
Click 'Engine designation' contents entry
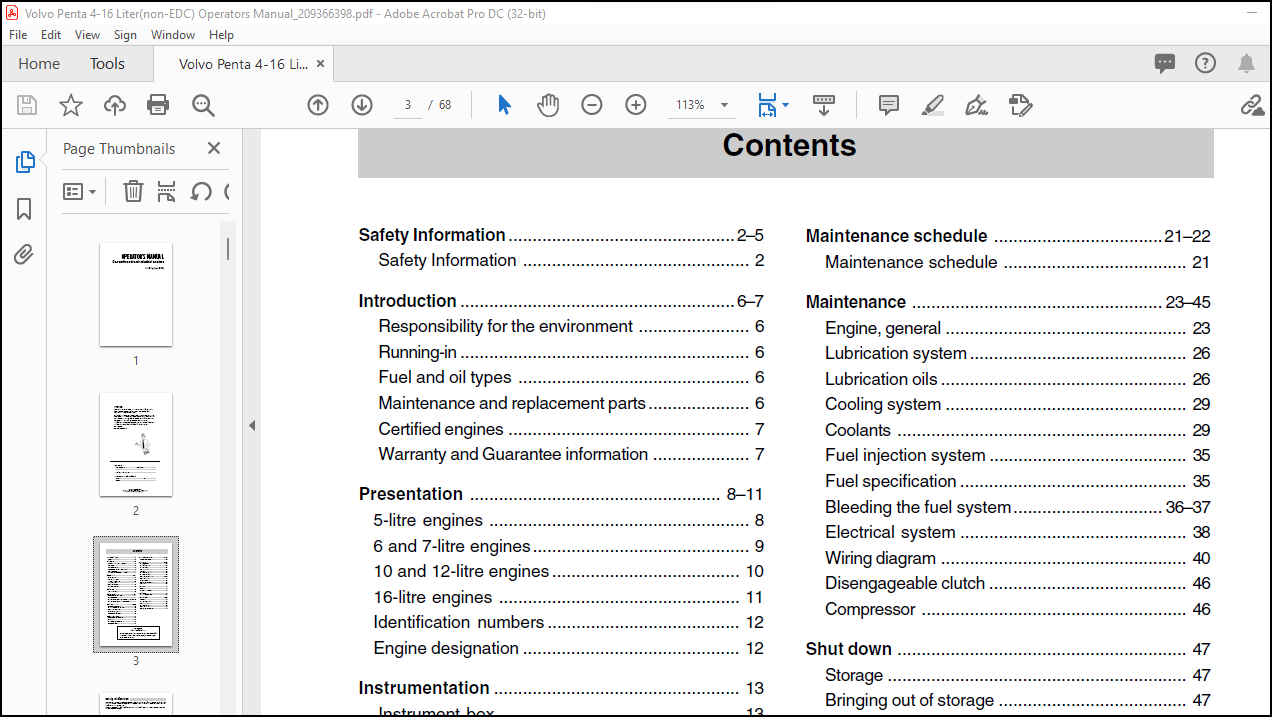(446, 648)
